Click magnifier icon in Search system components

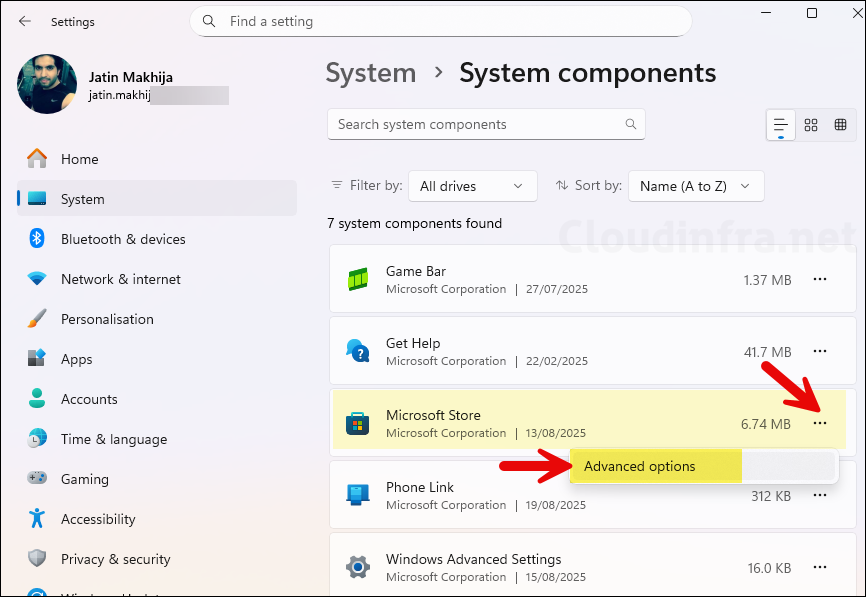pos(631,124)
